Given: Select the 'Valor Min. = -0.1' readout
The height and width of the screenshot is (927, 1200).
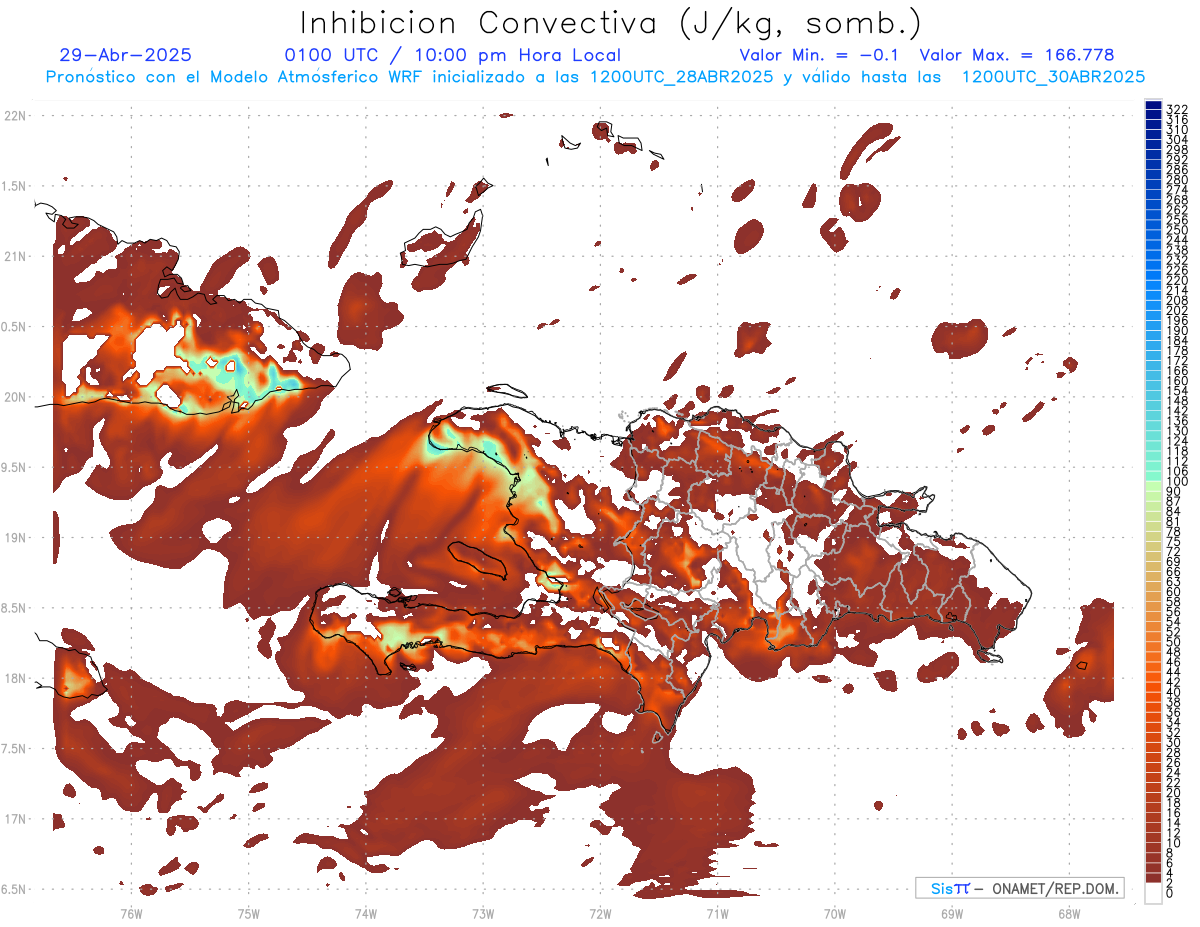Looking at the screenshot, I should 821,56.
